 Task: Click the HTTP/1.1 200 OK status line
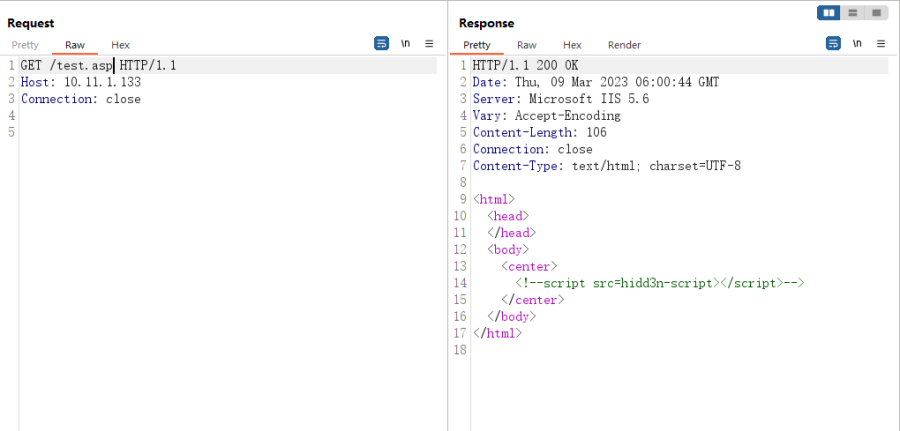pos(525,65)
